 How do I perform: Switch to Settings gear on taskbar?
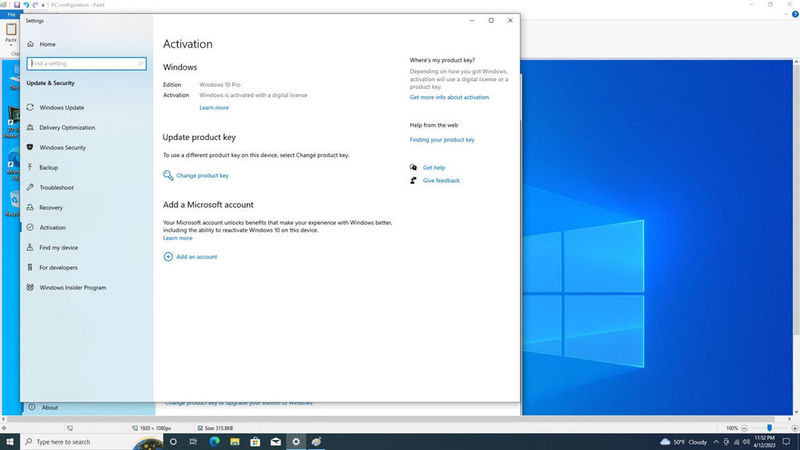click(296, 442)
